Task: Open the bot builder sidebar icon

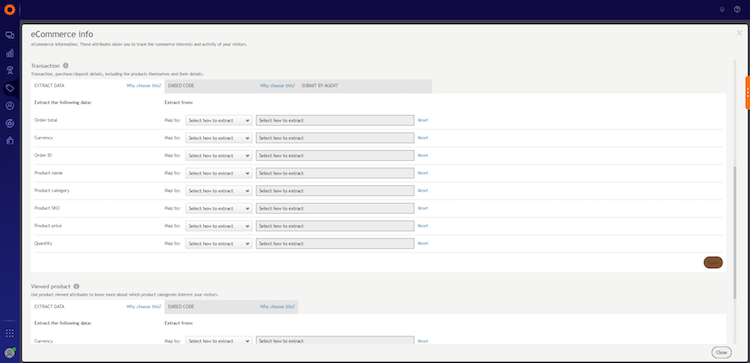Action: click(10, 71)
